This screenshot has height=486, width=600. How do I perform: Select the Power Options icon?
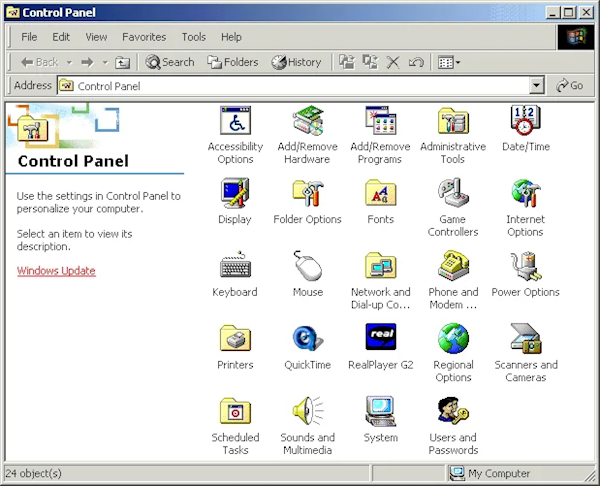[525, 267]
